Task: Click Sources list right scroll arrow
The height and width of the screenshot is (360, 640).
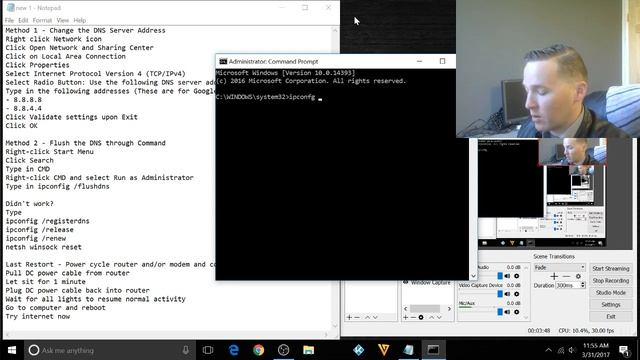Action: [x=449, y=309]
